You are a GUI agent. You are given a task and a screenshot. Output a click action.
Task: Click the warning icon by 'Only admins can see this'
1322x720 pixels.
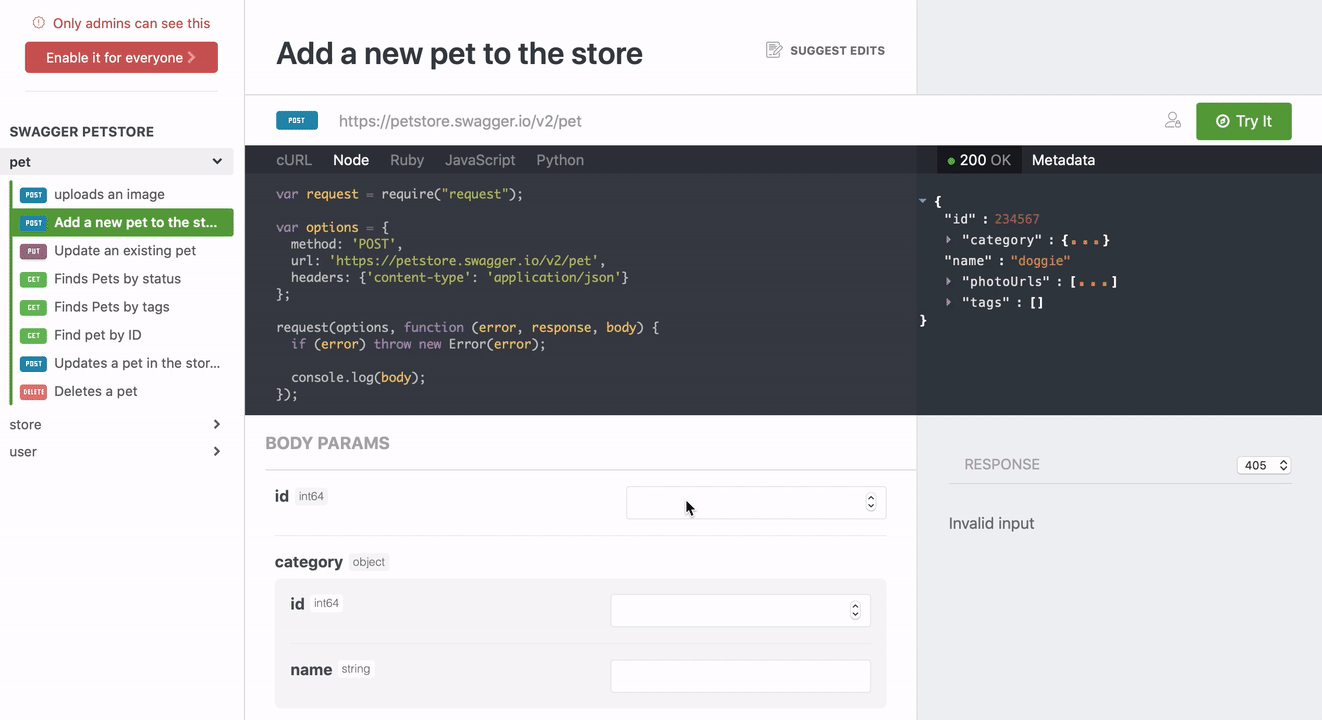[x=39, y=23]
